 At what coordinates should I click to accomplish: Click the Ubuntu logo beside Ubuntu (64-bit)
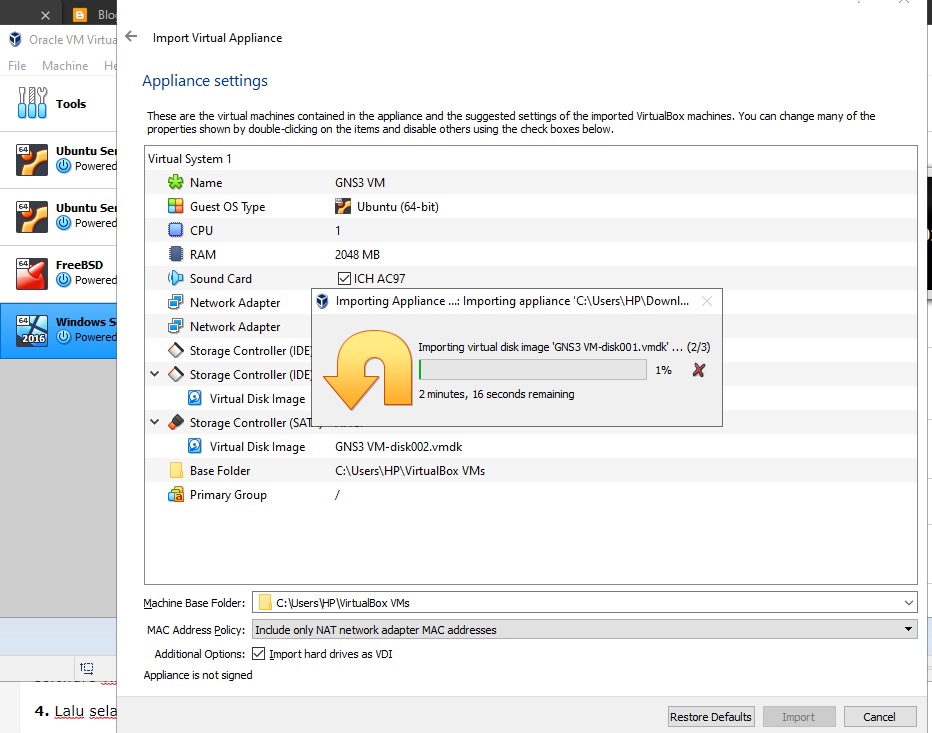(x=343, y=206)
